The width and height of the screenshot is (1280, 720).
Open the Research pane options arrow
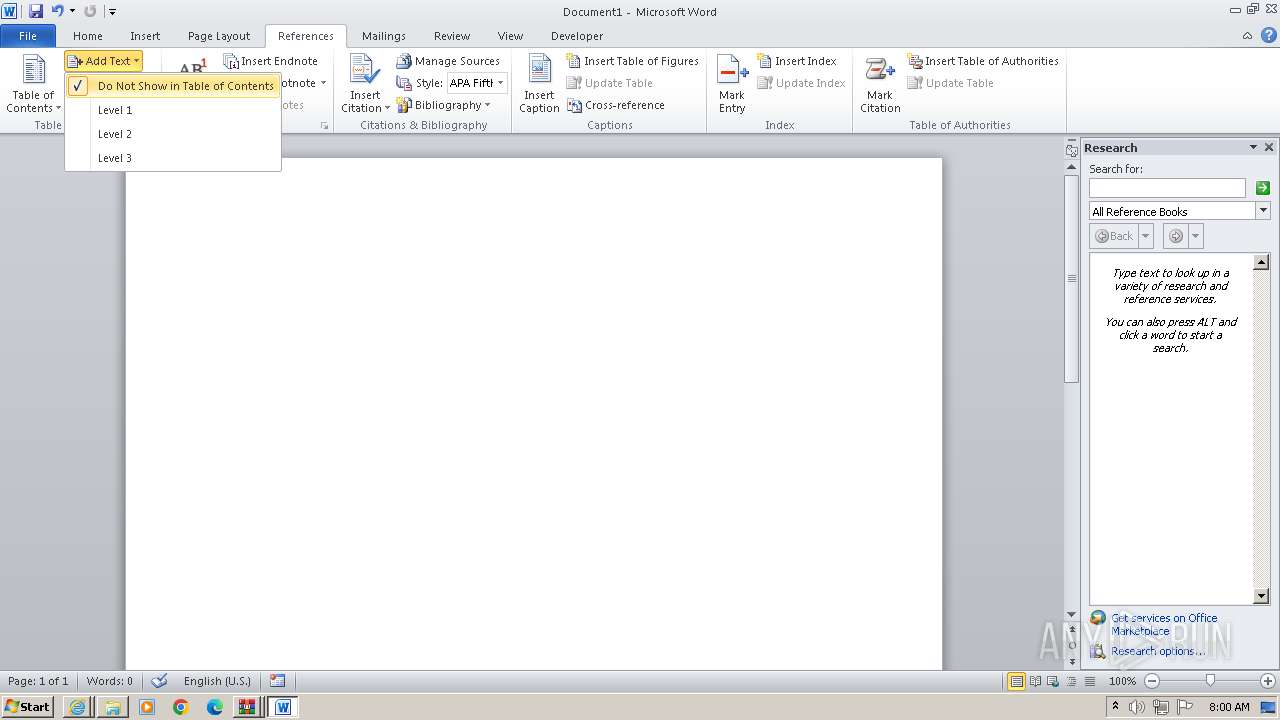pos(1253,147)
